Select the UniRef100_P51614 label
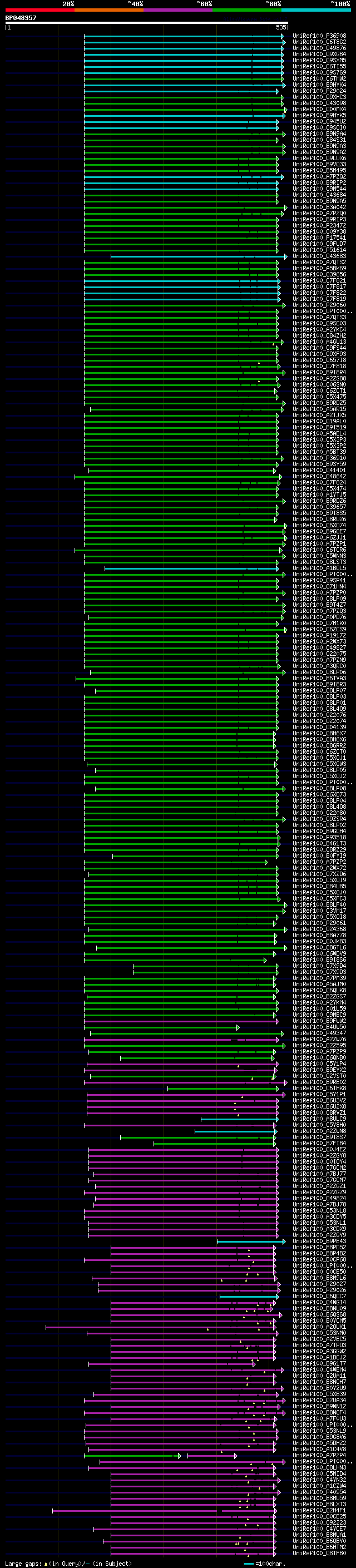This screenshot has width=356, height=1568. coord(319,250)
